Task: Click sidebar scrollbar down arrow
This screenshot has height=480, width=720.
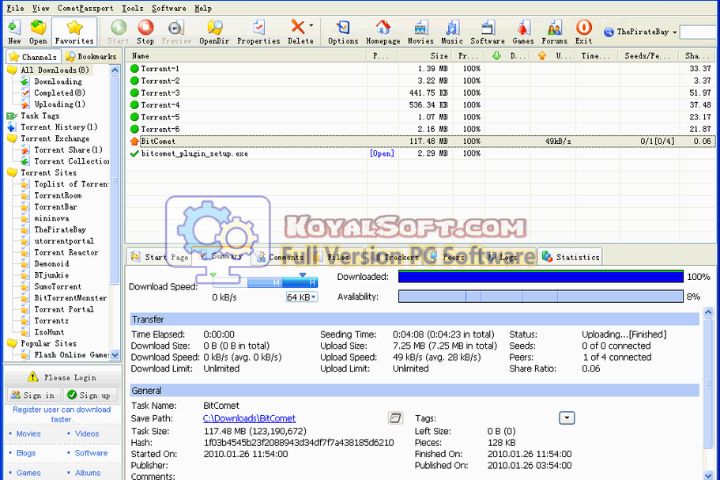Action: pyautogui.click(x=115, y=355)
